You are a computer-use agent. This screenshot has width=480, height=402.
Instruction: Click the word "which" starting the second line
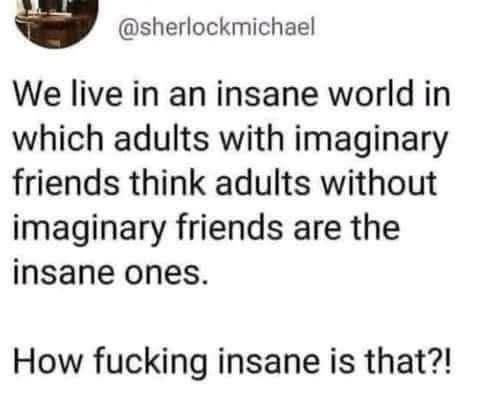pos(58,138)
